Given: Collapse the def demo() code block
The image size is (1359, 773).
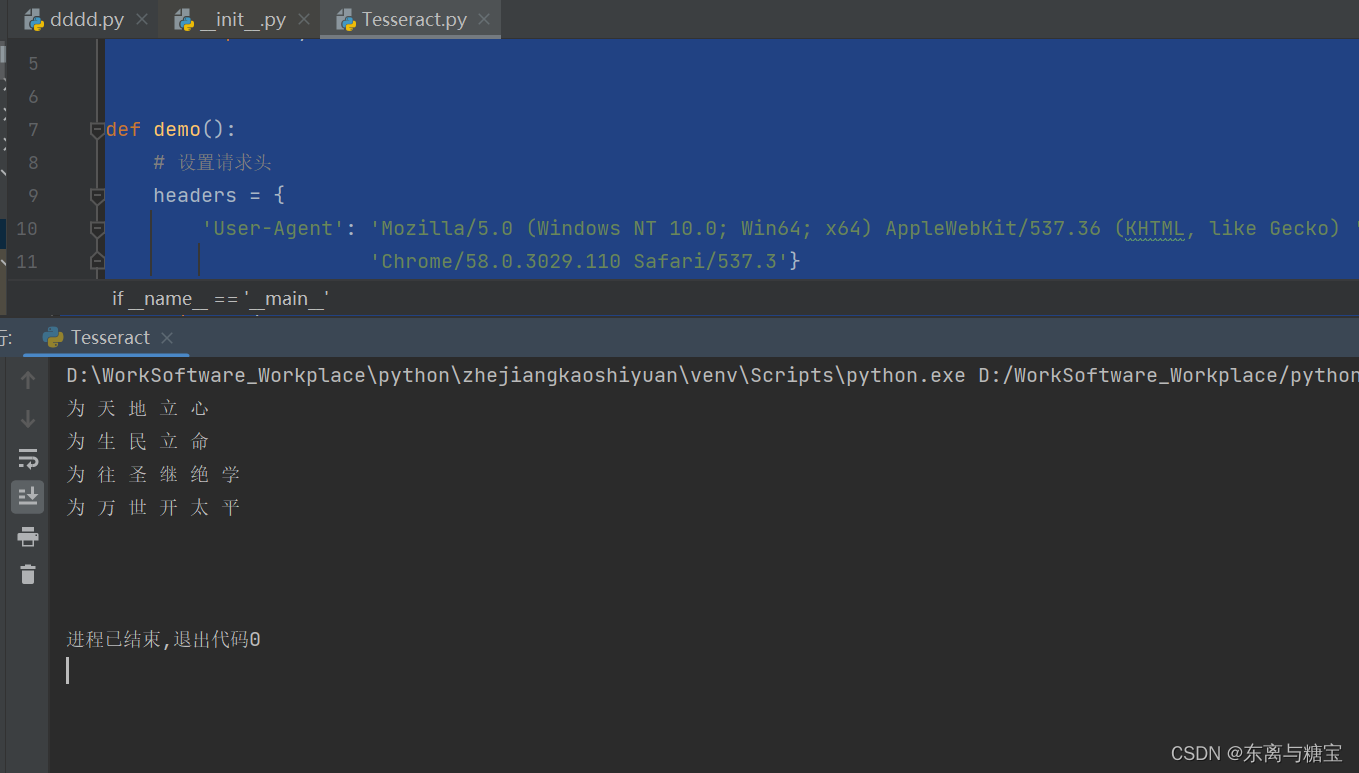Looking at the screenshot, I should click(97, 130).
